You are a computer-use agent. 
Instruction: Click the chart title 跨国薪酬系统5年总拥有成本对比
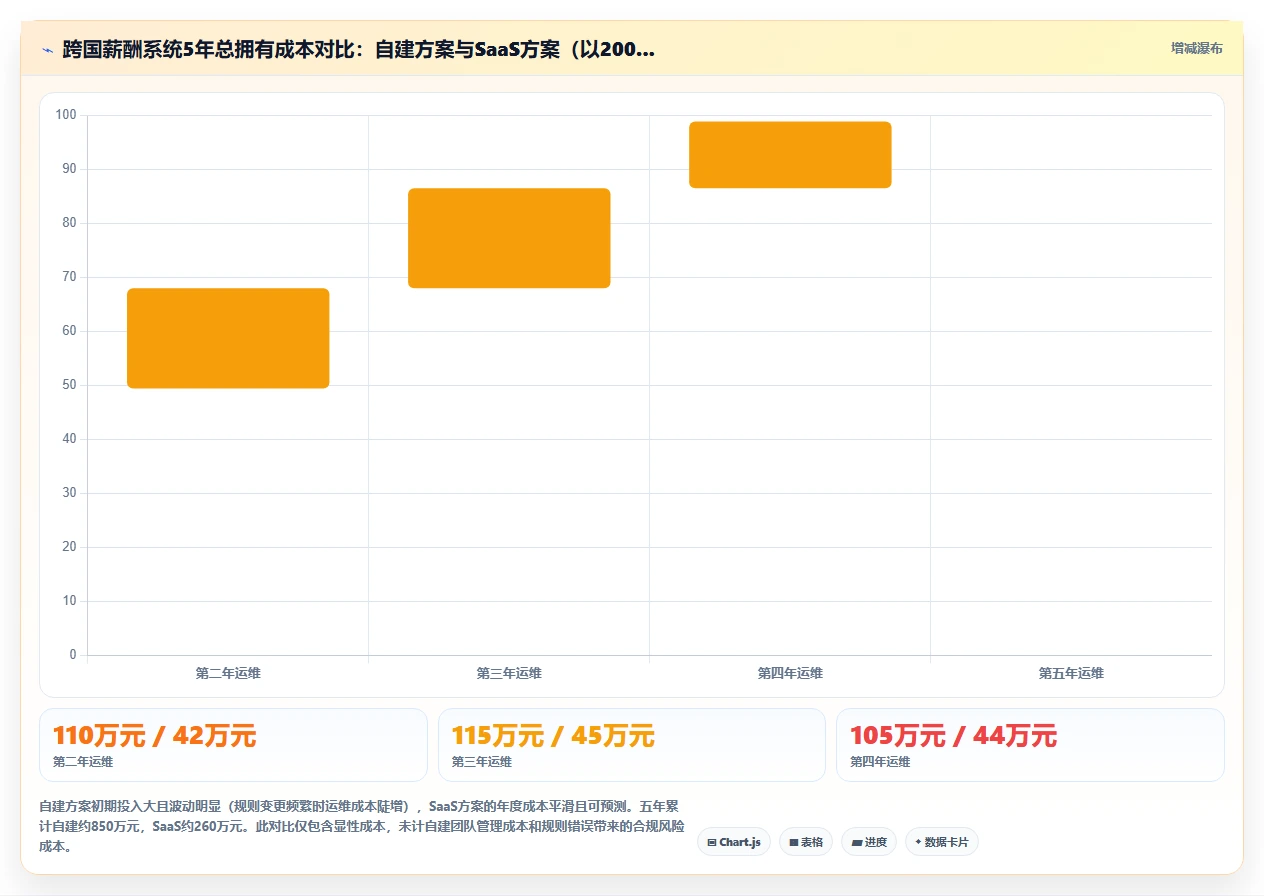[x=359, y=49]
